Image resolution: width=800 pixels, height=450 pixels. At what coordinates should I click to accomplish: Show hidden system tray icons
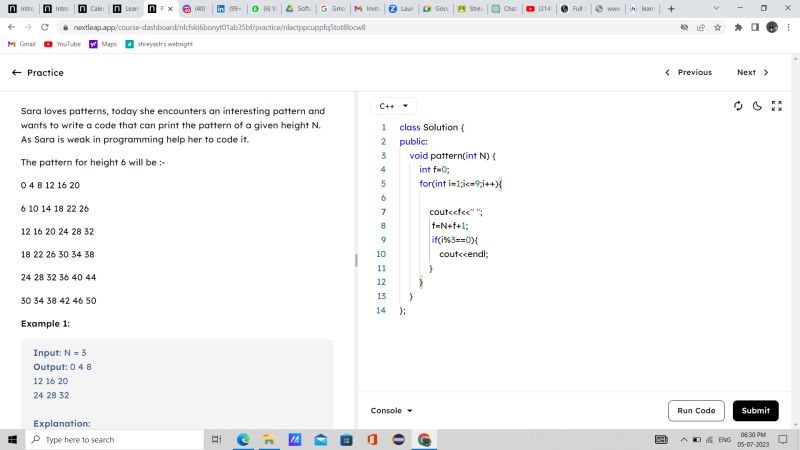pyautogui.click(x=684, y=440)
